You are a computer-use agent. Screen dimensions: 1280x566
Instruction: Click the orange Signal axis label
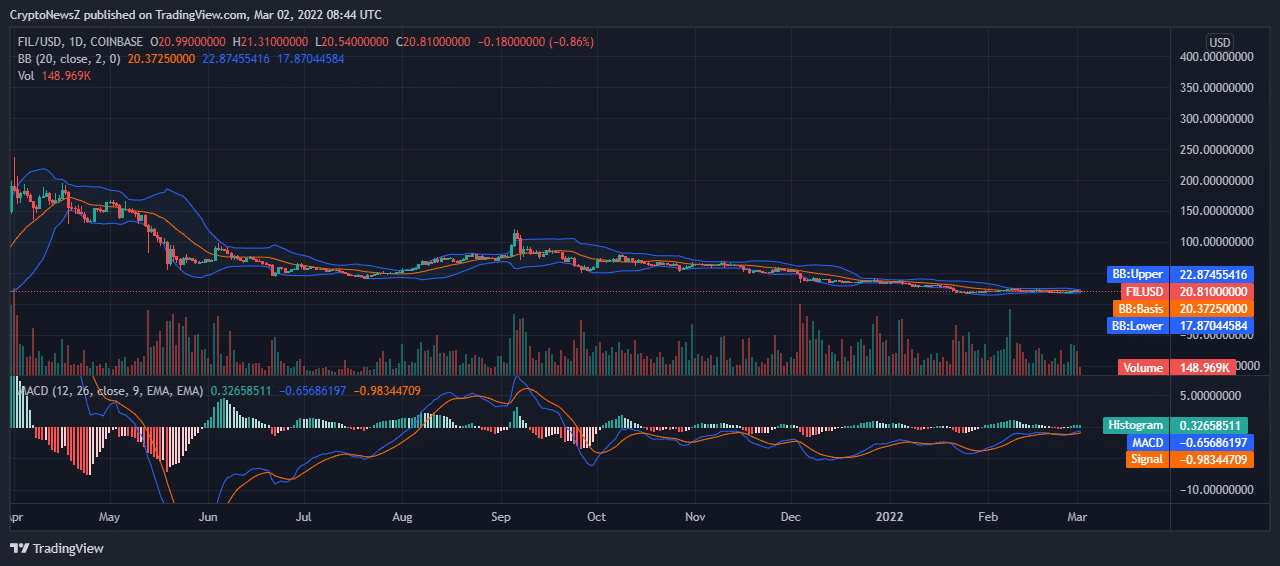(x=1146, y=459)
